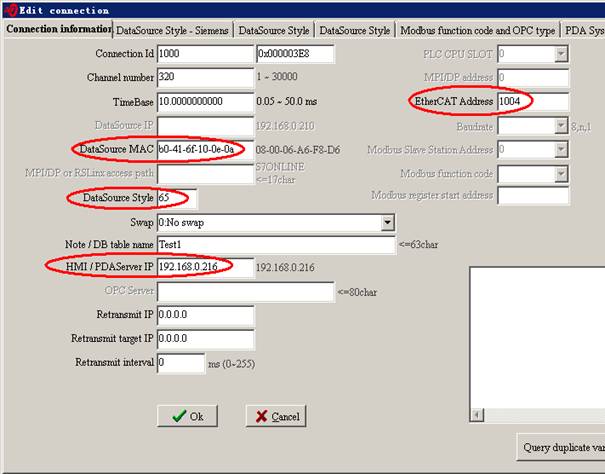Click the Ok button
The image size is (605, 474).
[x=187, y=416]
